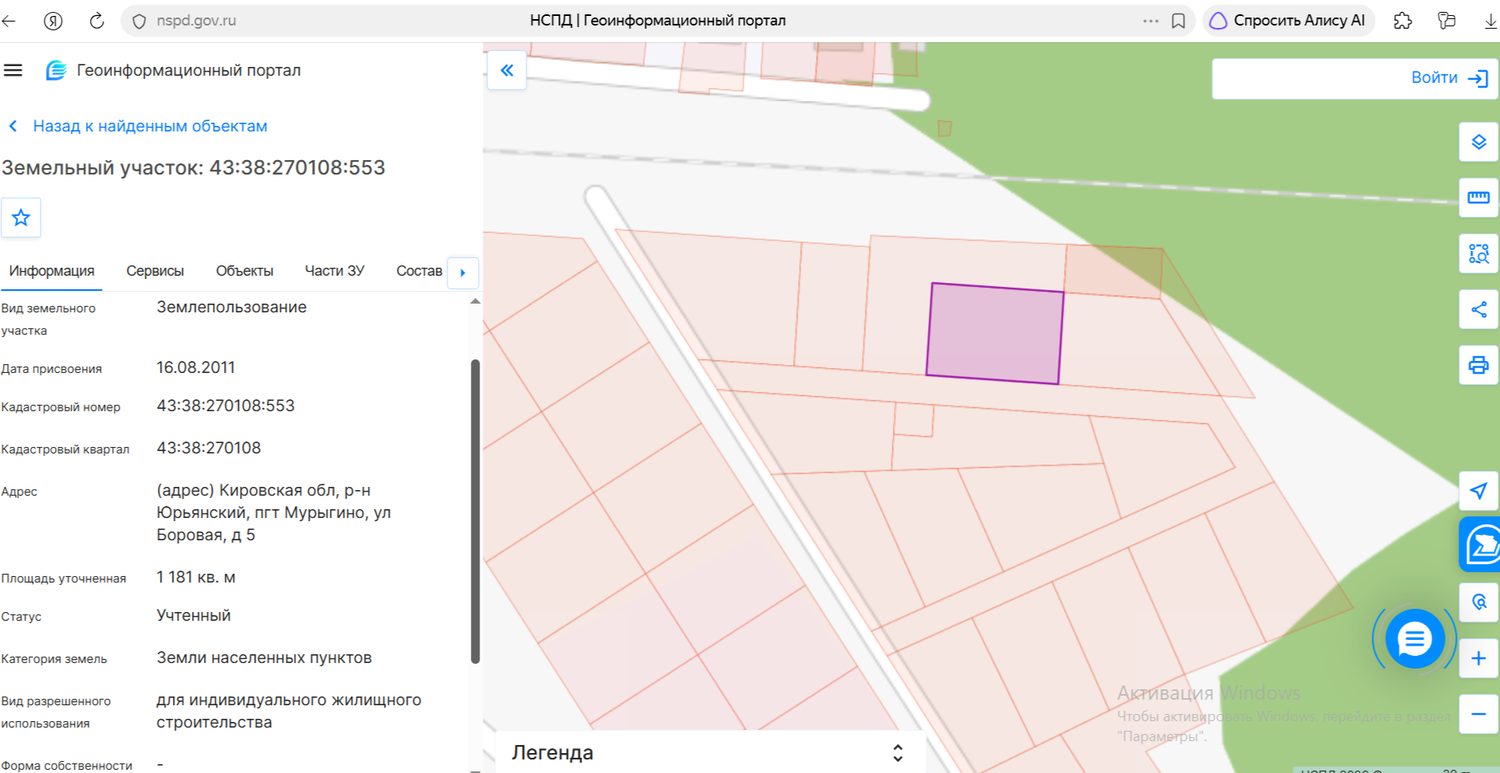Viewport: 1500px width, 773px height.
Task: Select the ruler measurement tool
Action: pos(1479,197)
